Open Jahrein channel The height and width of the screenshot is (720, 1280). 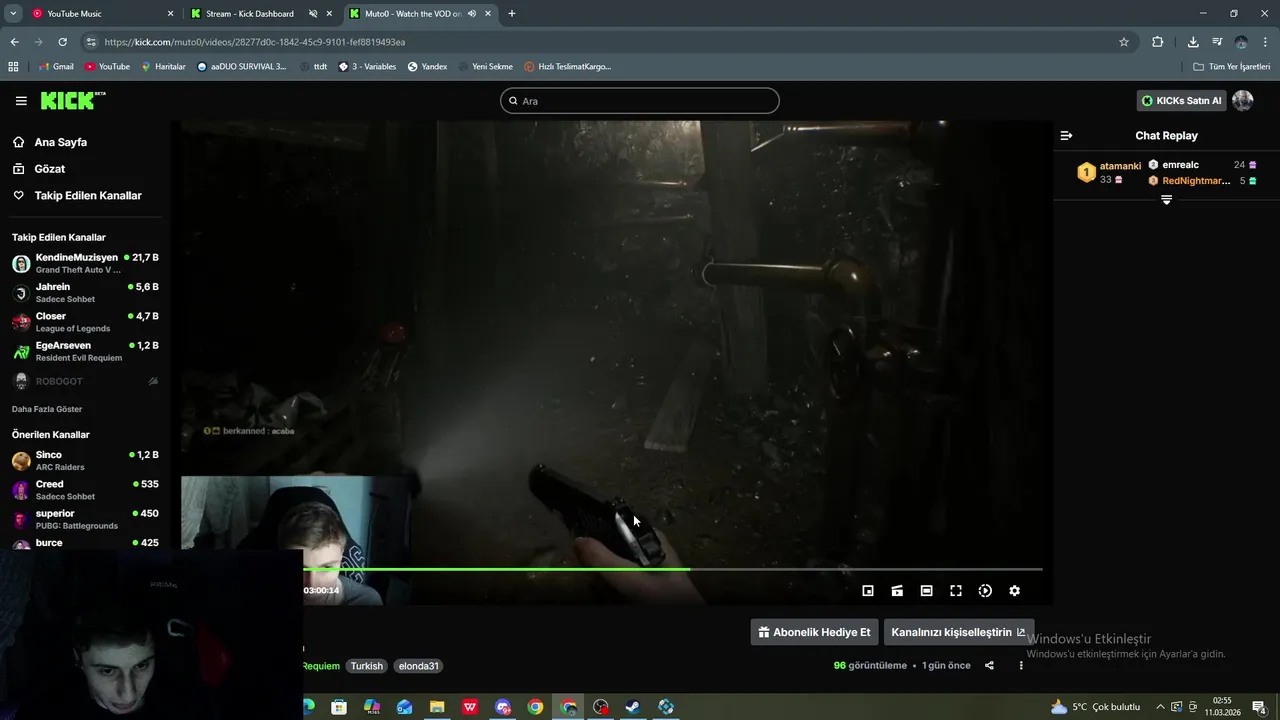[x=85, y=293]
